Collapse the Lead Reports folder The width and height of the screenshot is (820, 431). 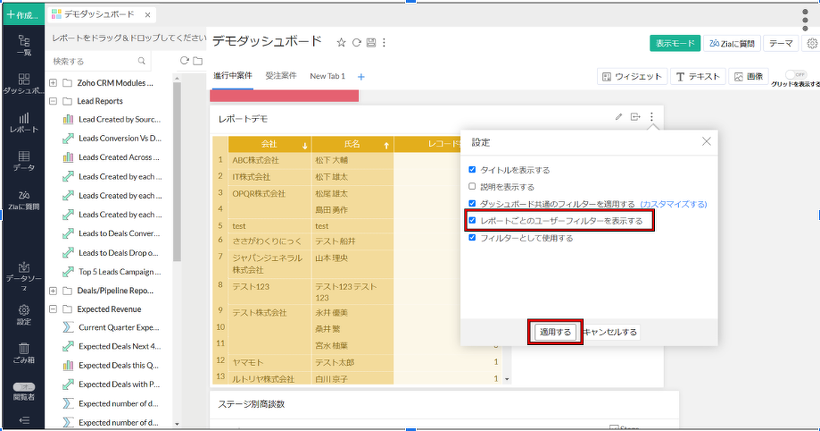click(x=52, y=101)
